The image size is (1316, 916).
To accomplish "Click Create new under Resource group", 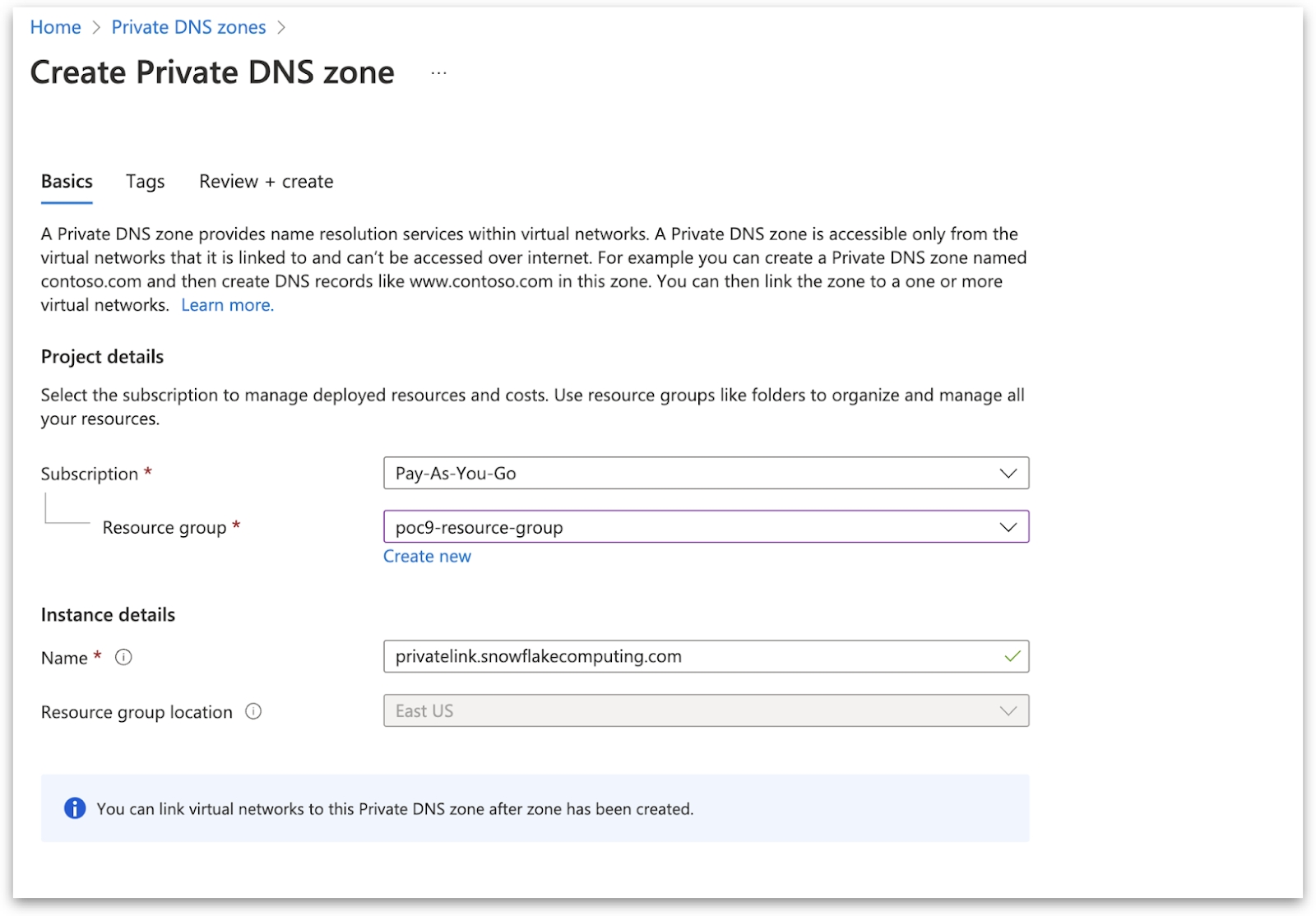I will pyautogui.click(x=427, y=557).
